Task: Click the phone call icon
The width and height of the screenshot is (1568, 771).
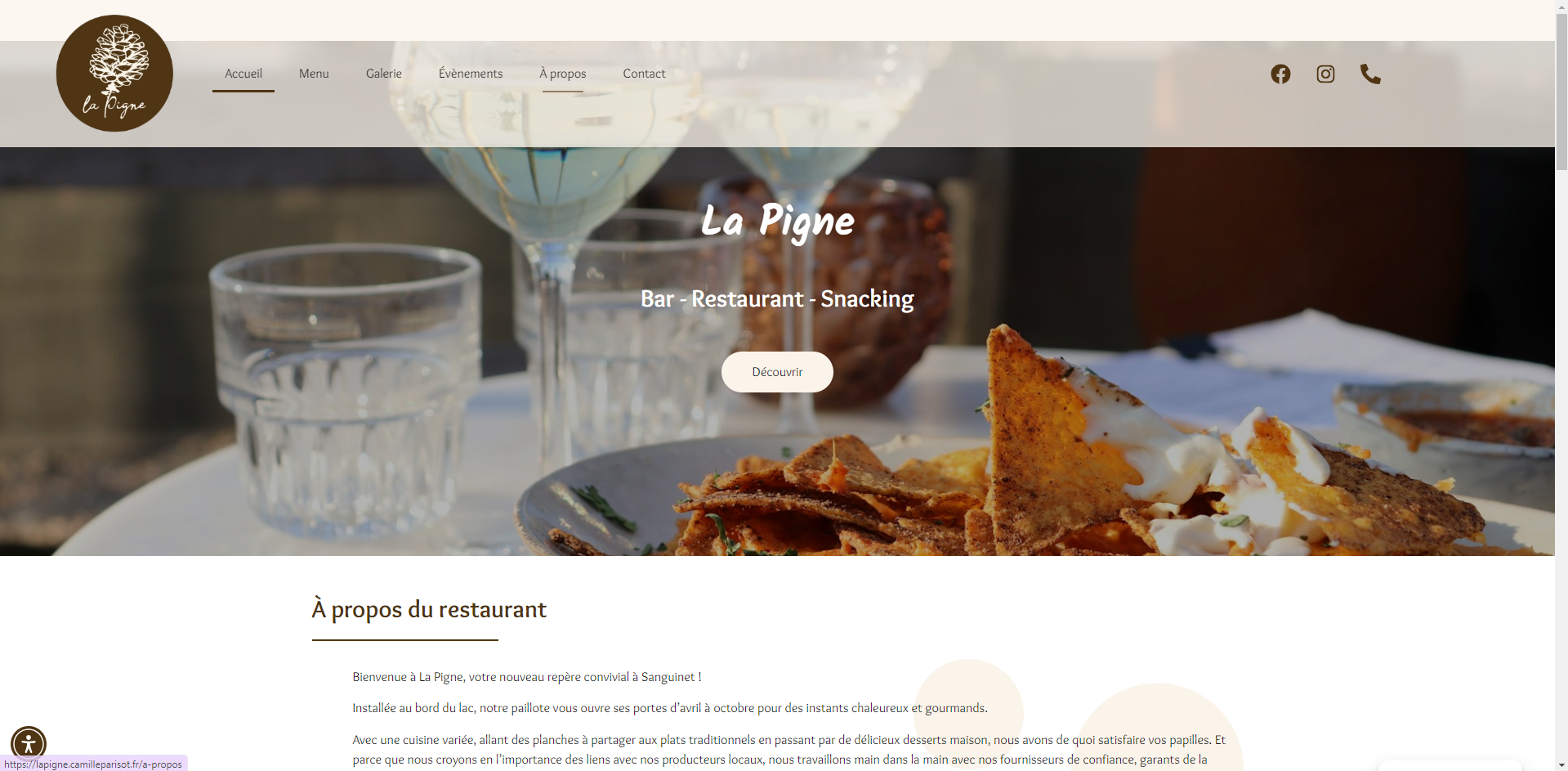Action: [x=1370, y=74]
